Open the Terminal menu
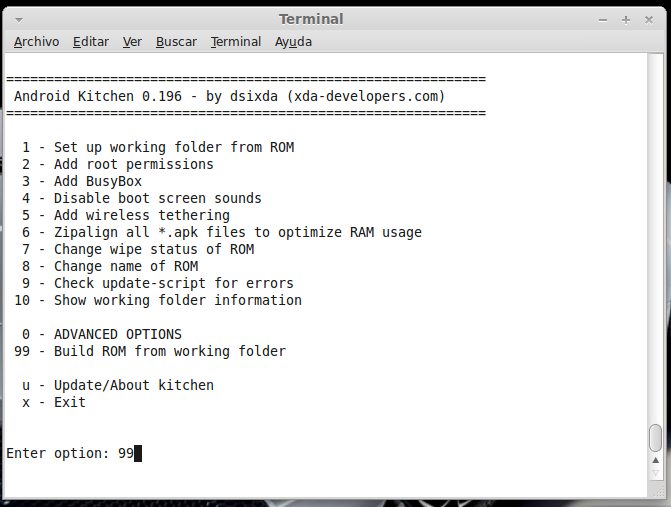The width and height of the screenshot is (671, 507). click(x=236, y=42)
